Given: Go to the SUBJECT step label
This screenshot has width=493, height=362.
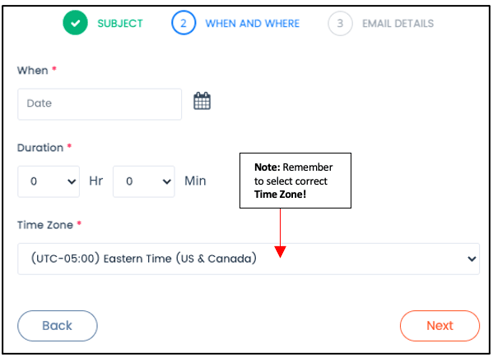Looking at the screenshot, I should coord(120,23).
